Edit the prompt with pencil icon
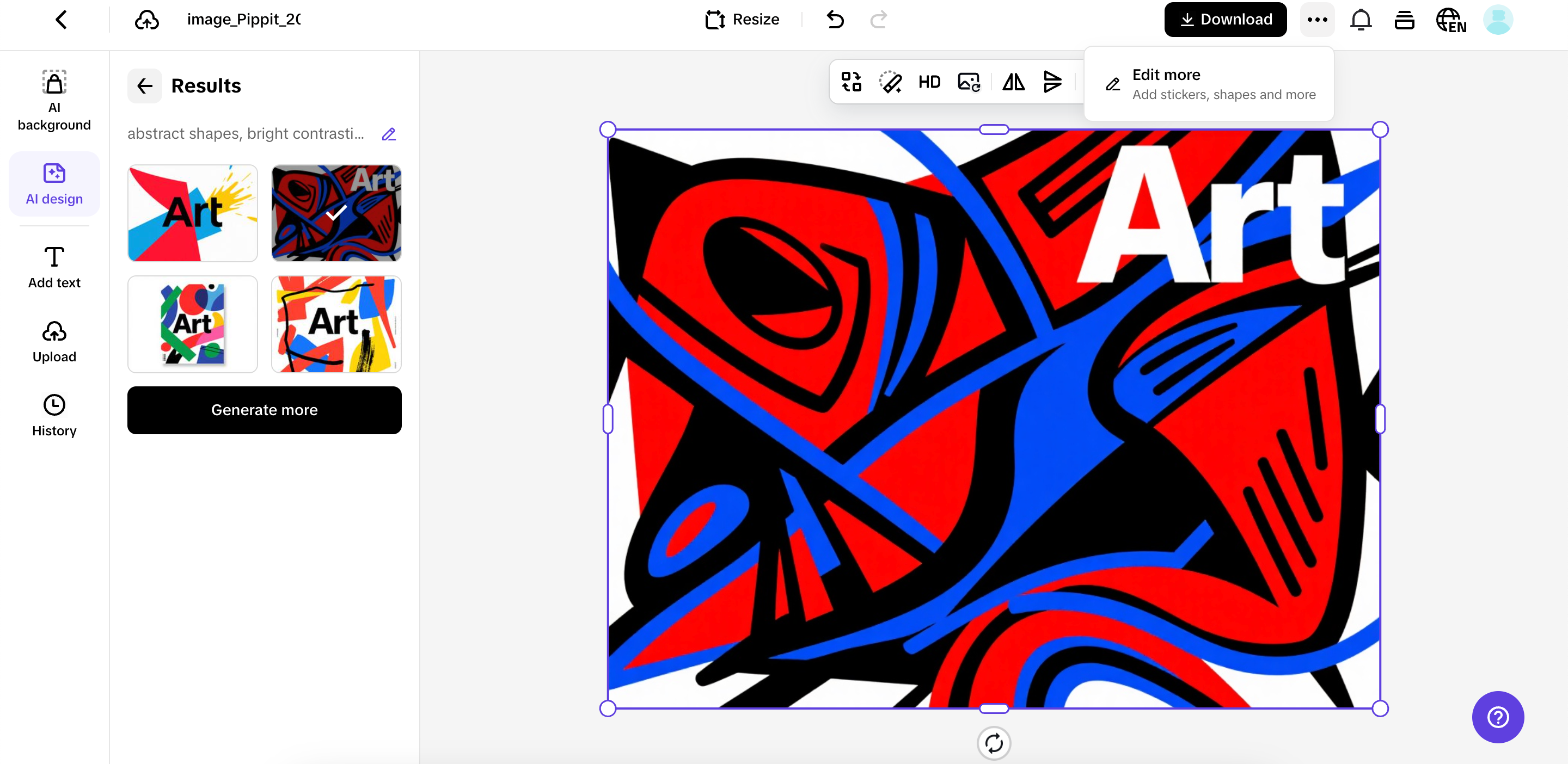The height and width of the screenshot is (764, 1568). tap(389, 134)
